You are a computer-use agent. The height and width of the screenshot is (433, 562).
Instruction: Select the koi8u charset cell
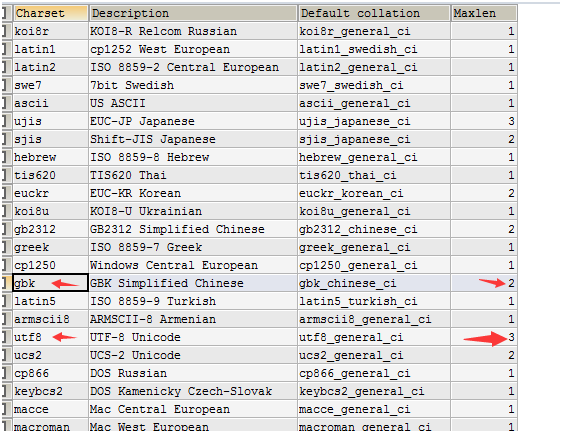[x=51, y=211]
